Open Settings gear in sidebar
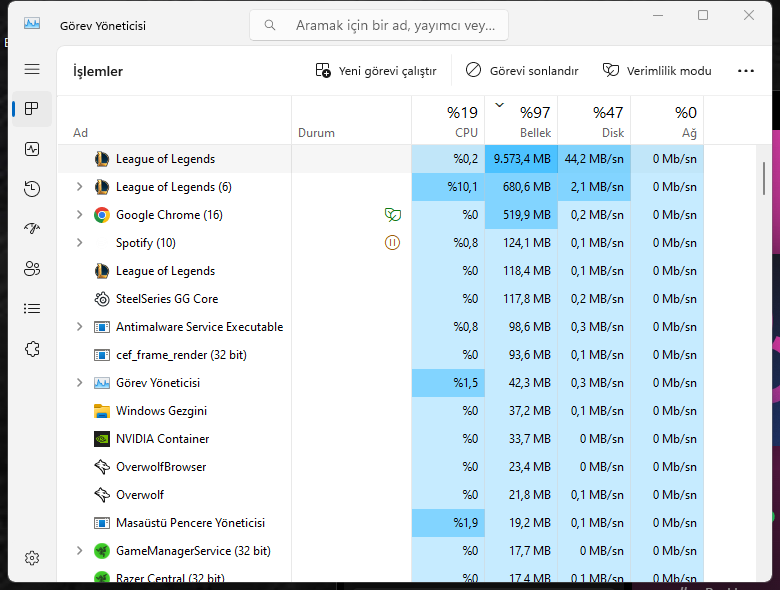 click(x=32, y=558)
